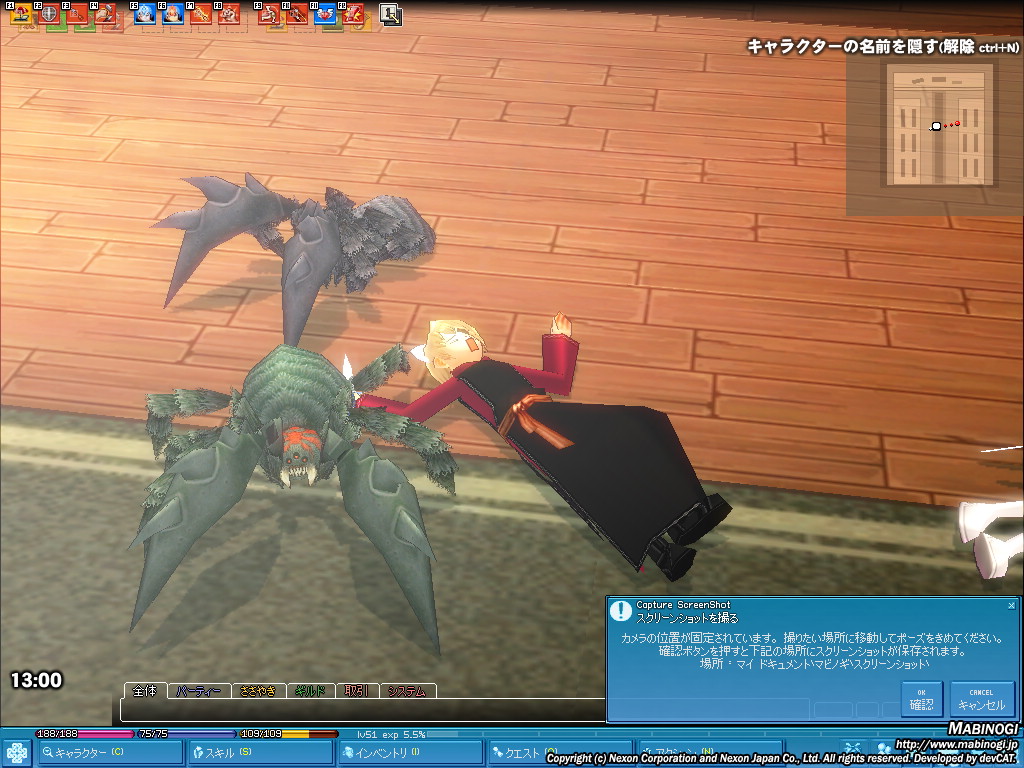The height and width of the screenshot is (768, 1024).
Task: Activate the F8 hotkey skill icon
Action: click(229, 14)
